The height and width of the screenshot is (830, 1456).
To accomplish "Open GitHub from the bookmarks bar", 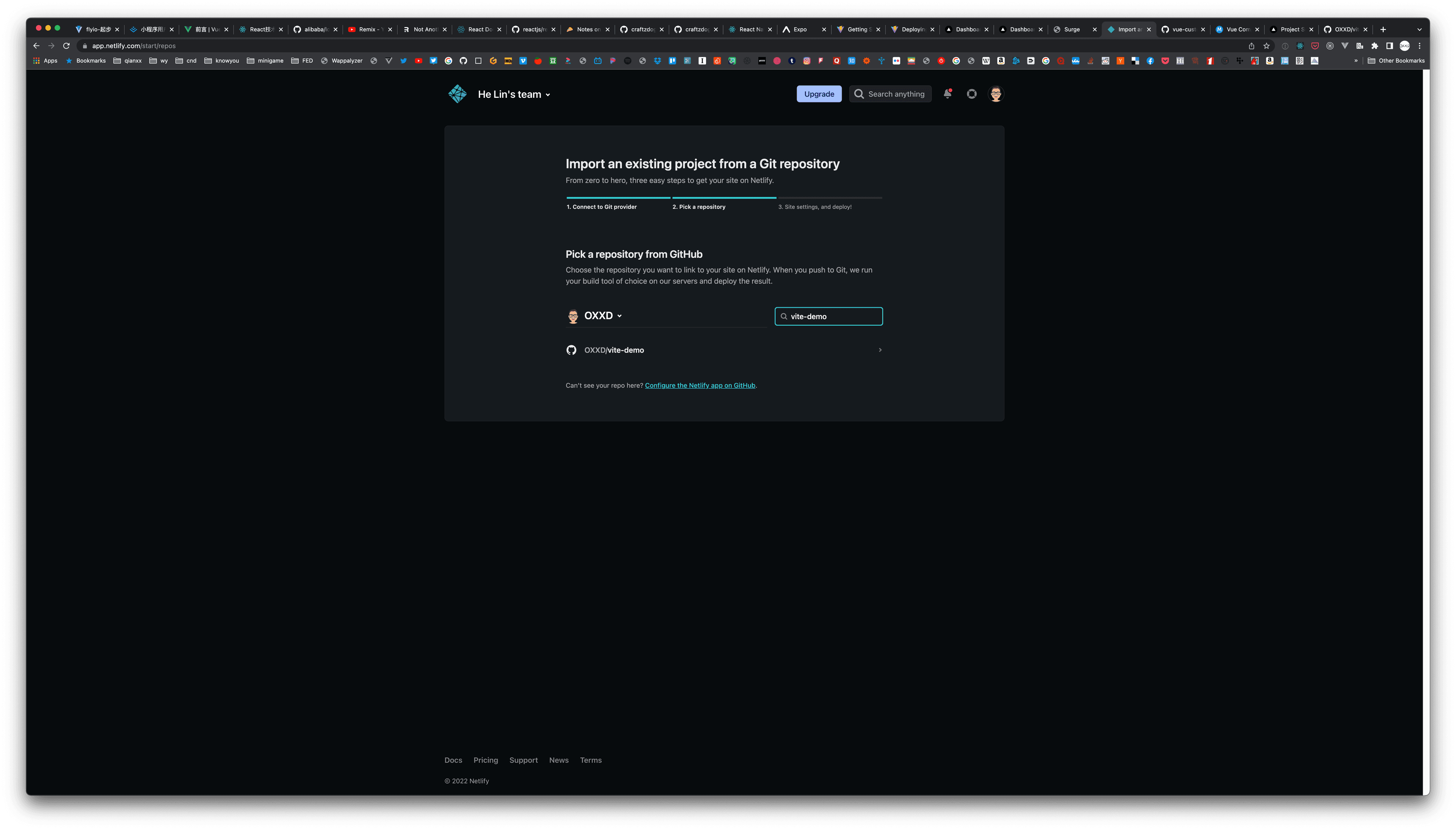I will [463, 60].
